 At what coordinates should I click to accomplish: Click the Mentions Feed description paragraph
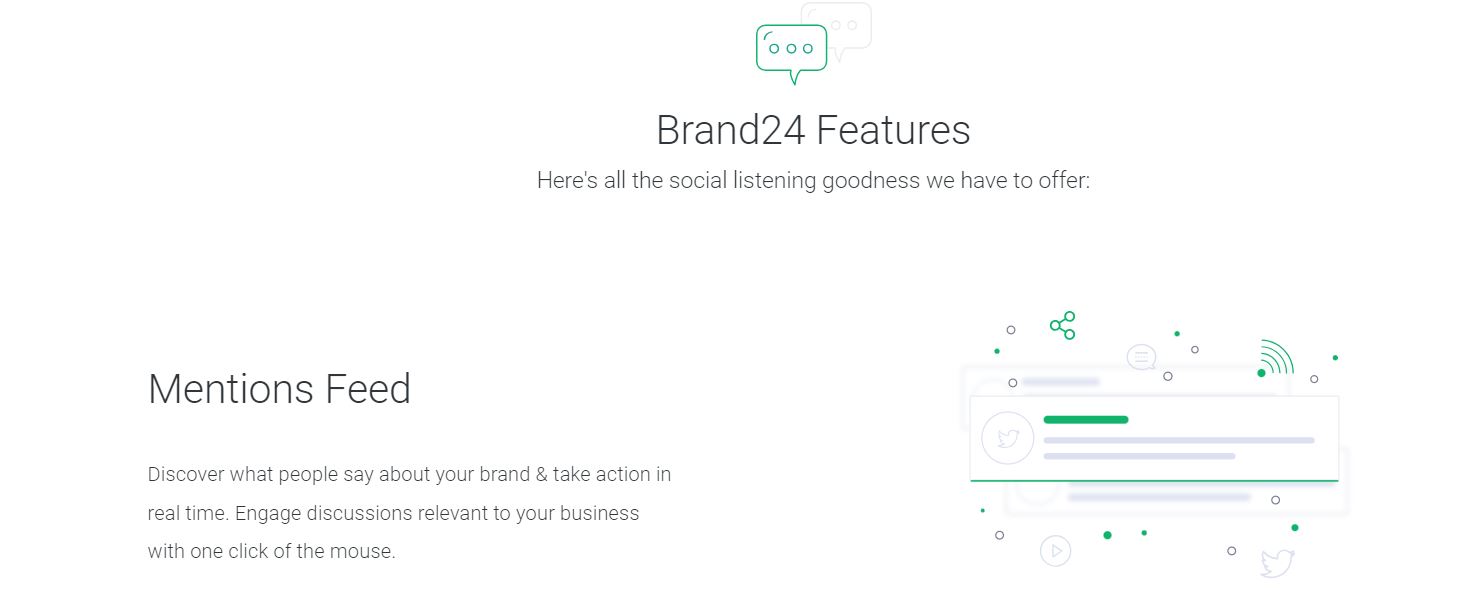[x=409, y=512]
